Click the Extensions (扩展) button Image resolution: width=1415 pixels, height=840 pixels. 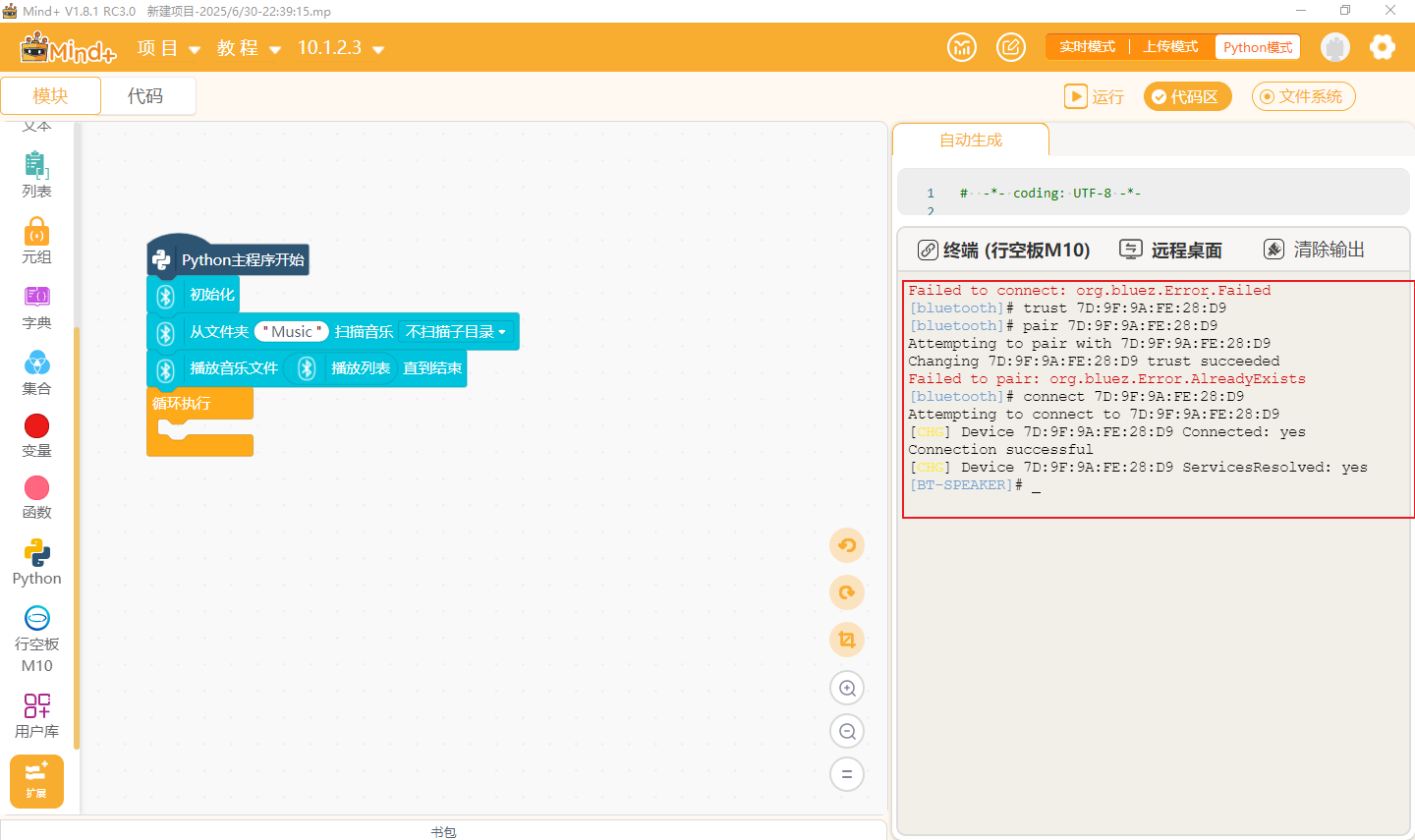[x=36, y=781]
